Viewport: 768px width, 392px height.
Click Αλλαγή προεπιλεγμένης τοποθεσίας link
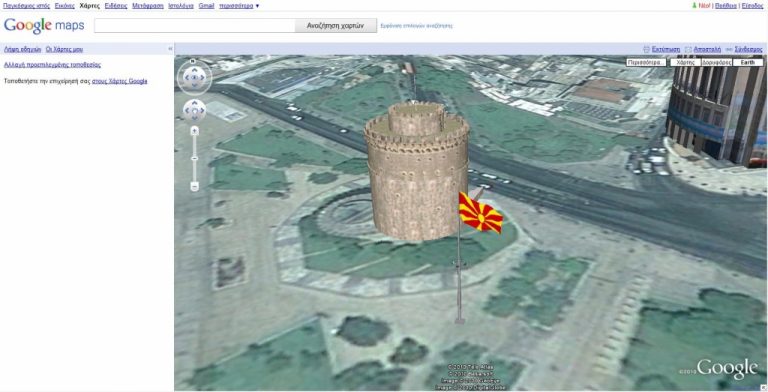pyautogui.click(x=52, y=65)
